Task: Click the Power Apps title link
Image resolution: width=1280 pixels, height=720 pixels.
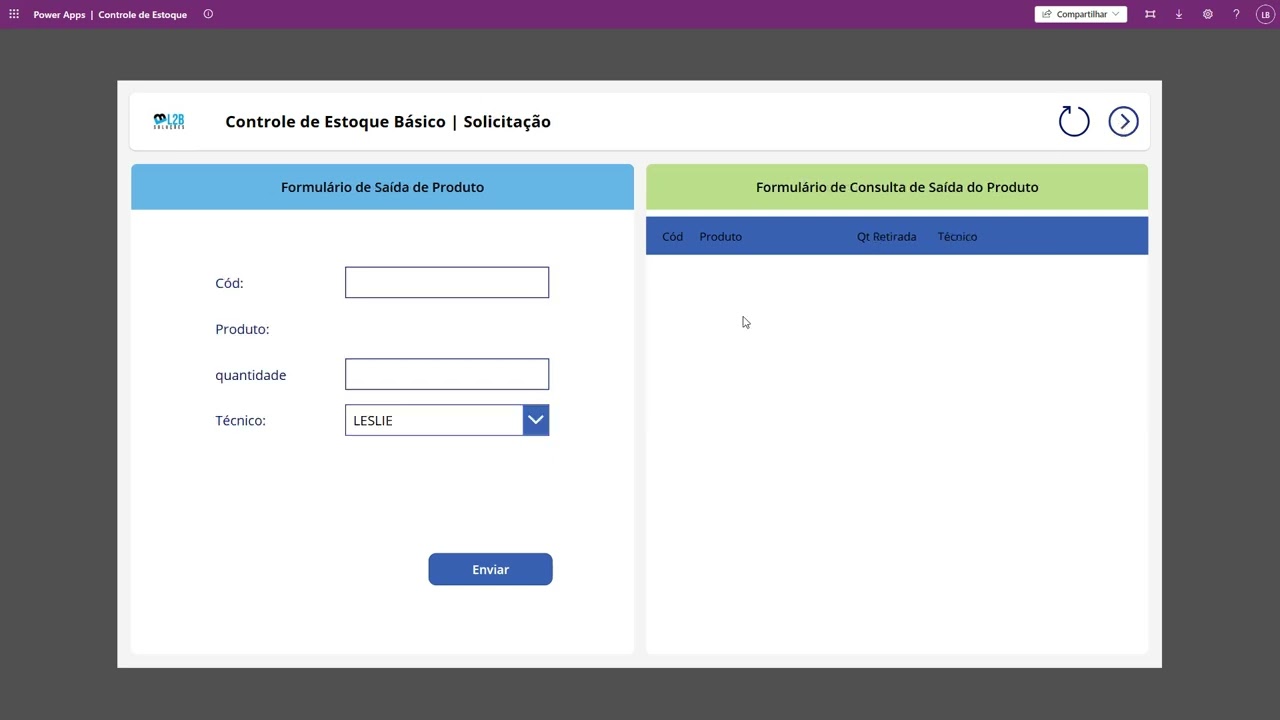Action: 59,15
